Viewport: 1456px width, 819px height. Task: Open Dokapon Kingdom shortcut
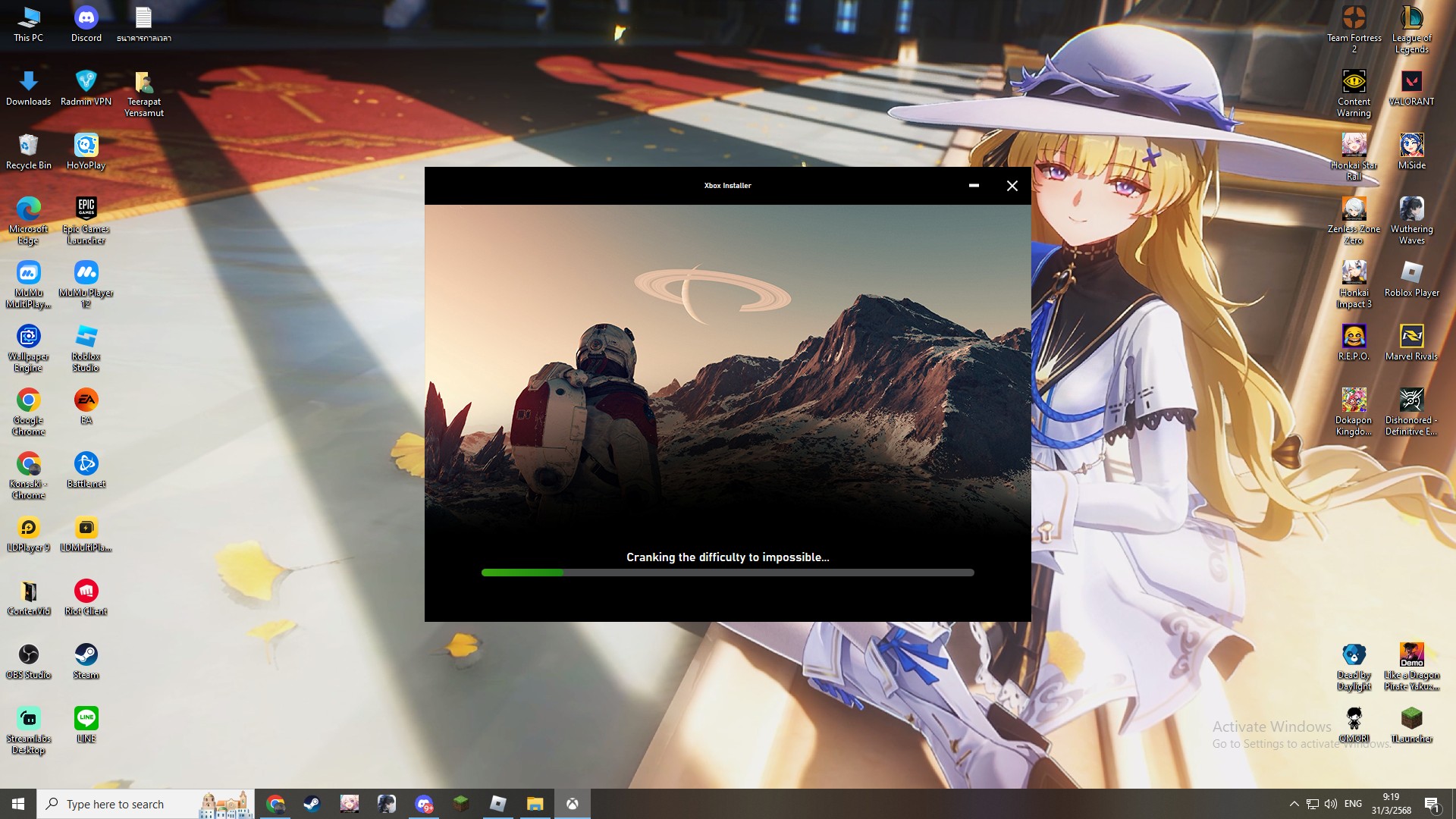click(x=1354, y=412)
